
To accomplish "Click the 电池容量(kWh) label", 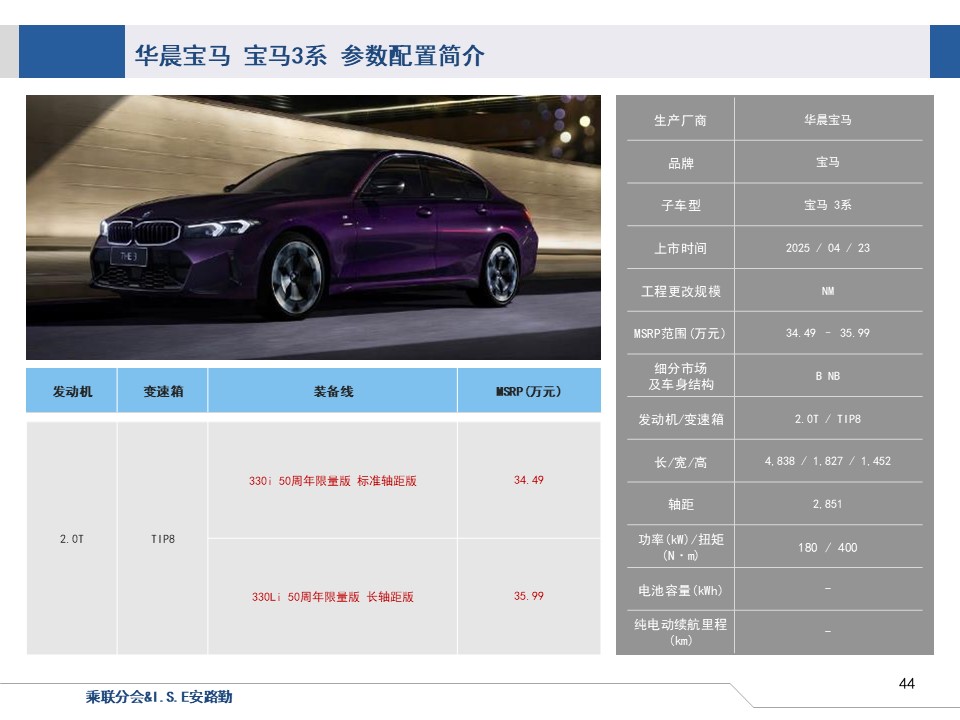I will [x=680, y=590].
